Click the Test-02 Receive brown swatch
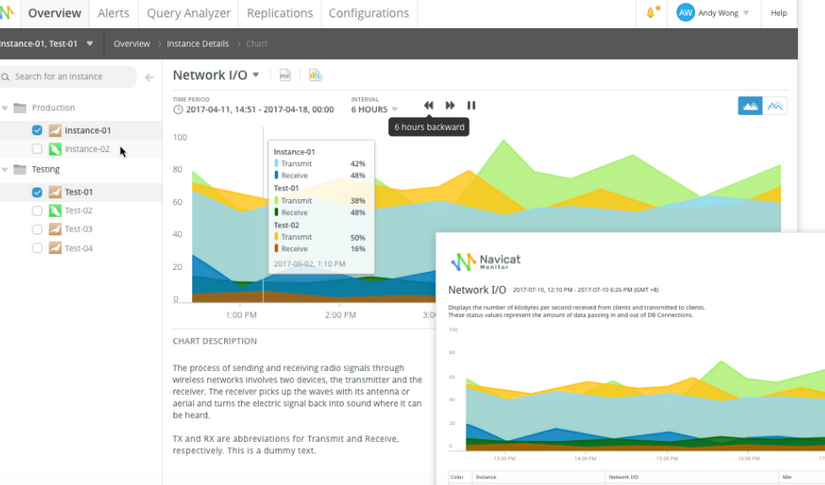Image resolution: width=825 pixels, height=485 pixels. click(x=277, y=248)
